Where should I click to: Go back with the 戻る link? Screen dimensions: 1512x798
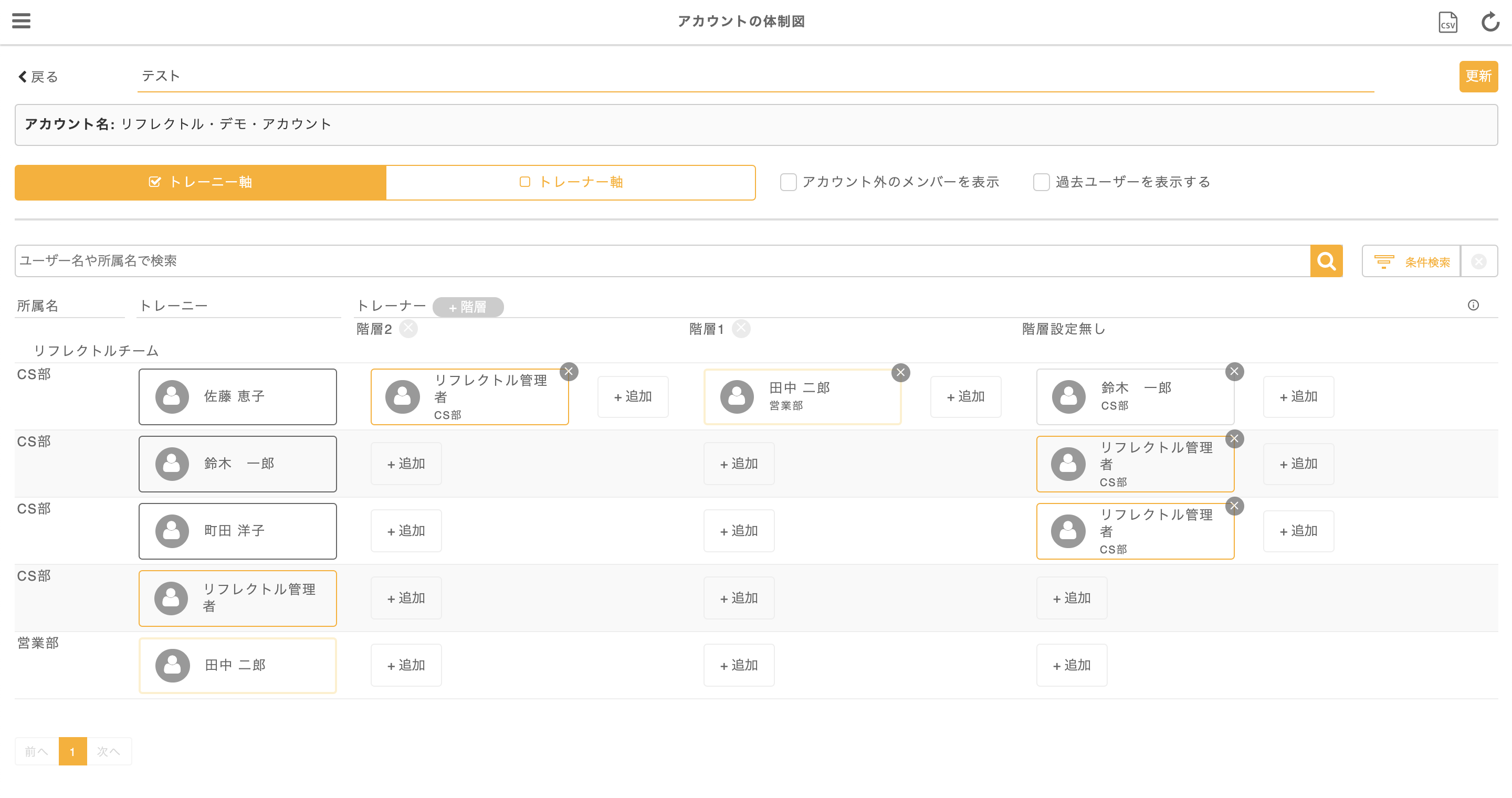(38, 77)
